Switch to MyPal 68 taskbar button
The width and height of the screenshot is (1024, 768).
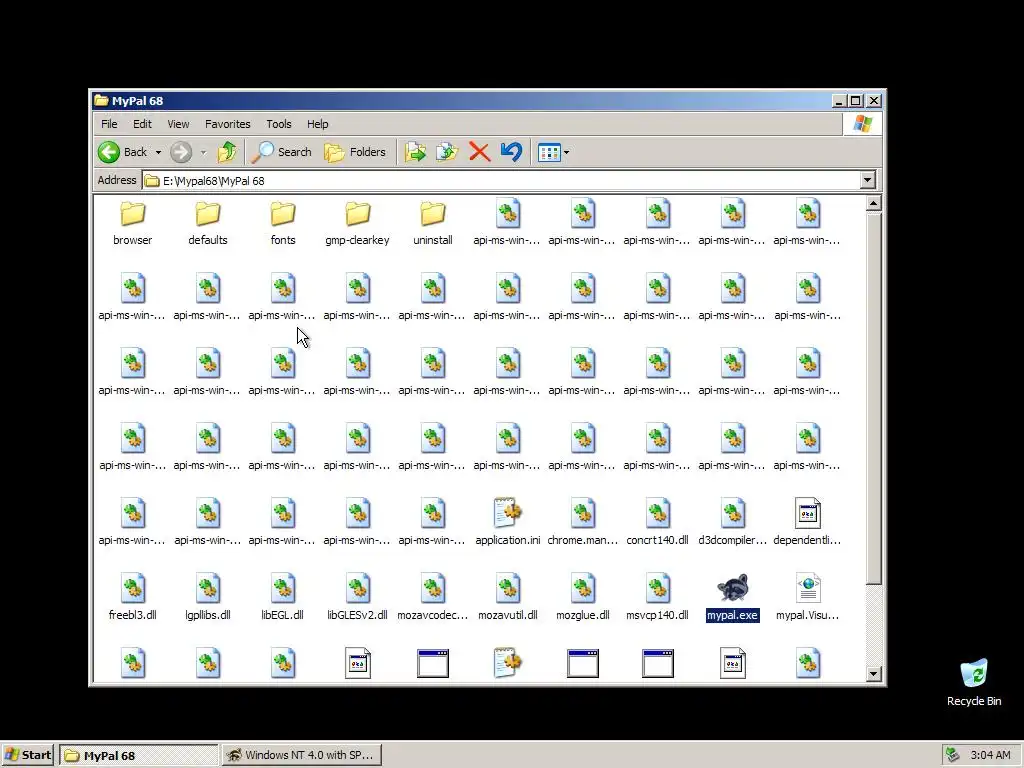pyautogui.click(x=138, y=755)
